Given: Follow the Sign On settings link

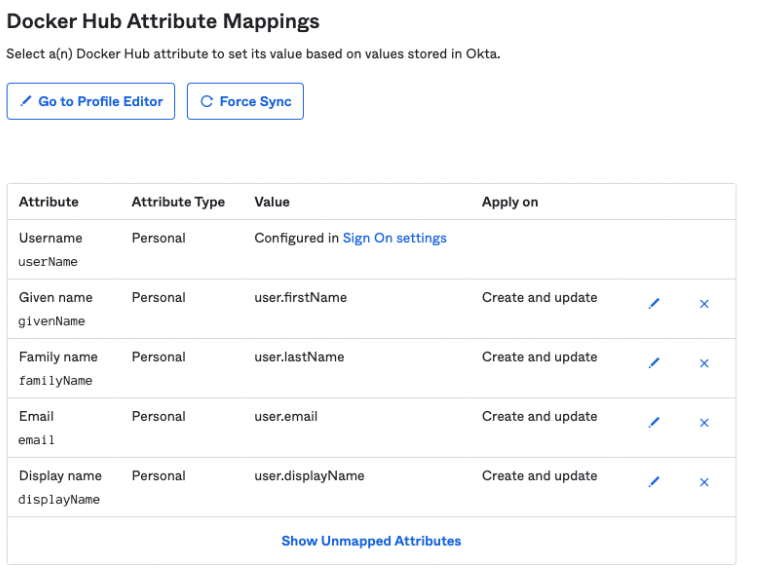Looking at the screenshot, I should (x=394, y=238).
